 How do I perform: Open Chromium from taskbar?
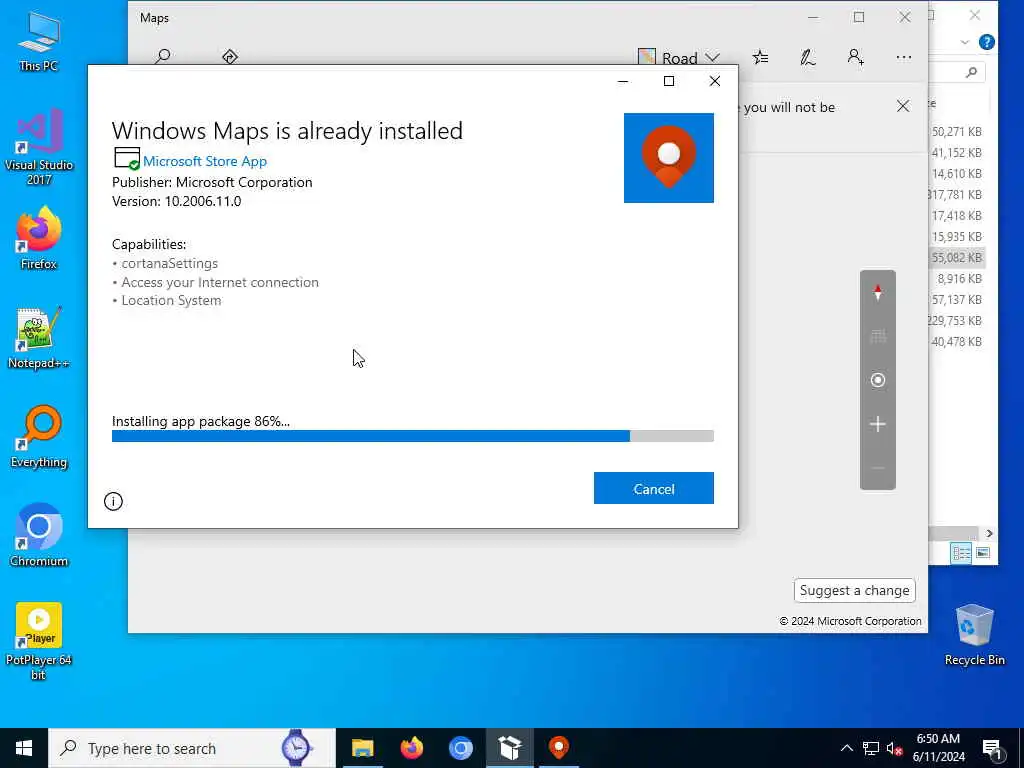pyautogui.click(x=460, y=748)
